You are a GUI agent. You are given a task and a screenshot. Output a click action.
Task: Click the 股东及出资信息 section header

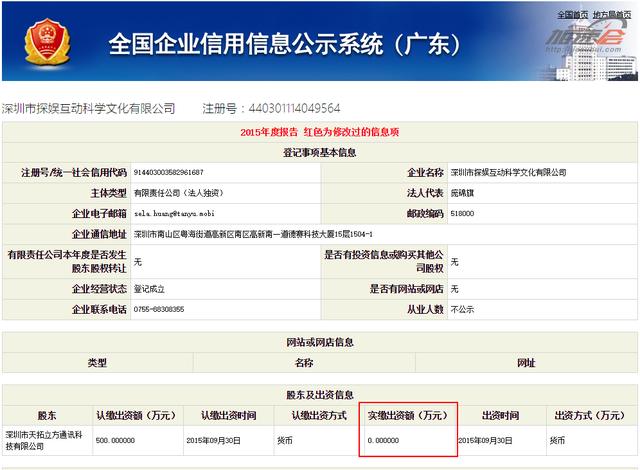click(320, 394)
